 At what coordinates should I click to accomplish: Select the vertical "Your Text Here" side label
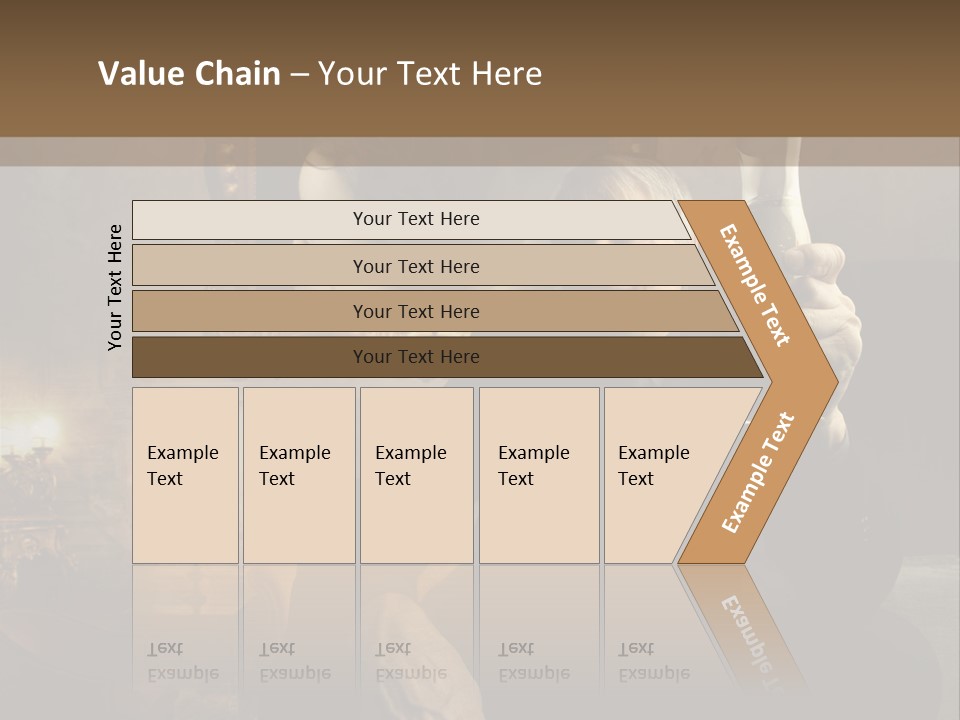coord(115,287)
